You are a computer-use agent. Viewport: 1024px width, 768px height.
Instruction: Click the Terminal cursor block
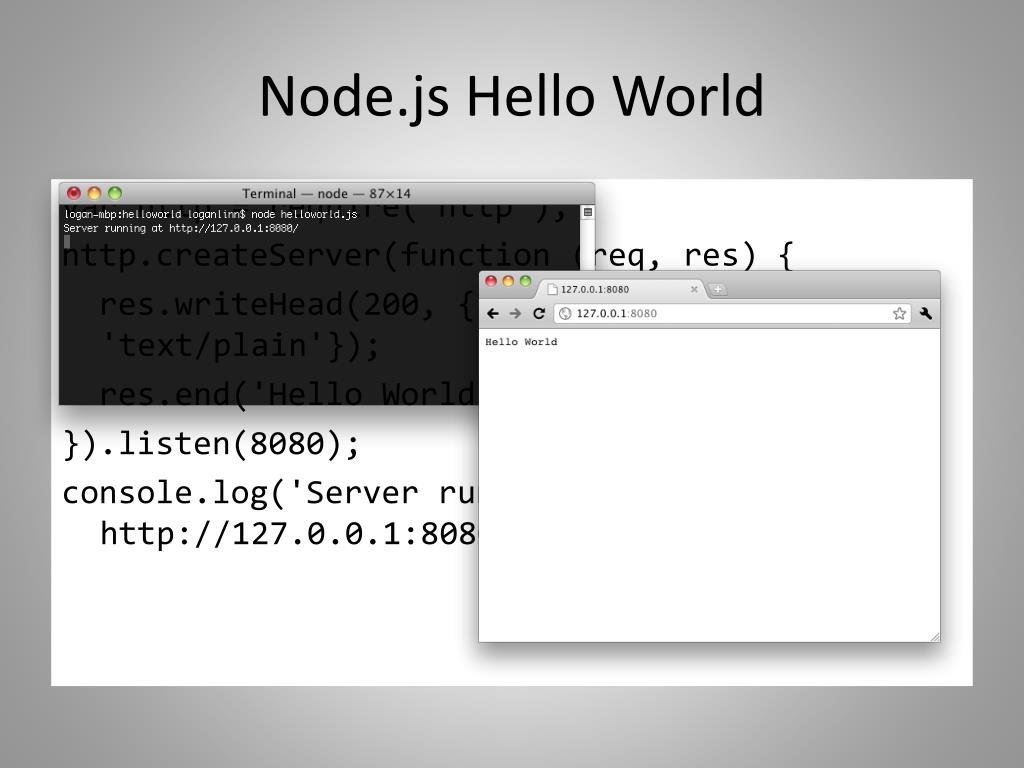(x=67, y=242)
